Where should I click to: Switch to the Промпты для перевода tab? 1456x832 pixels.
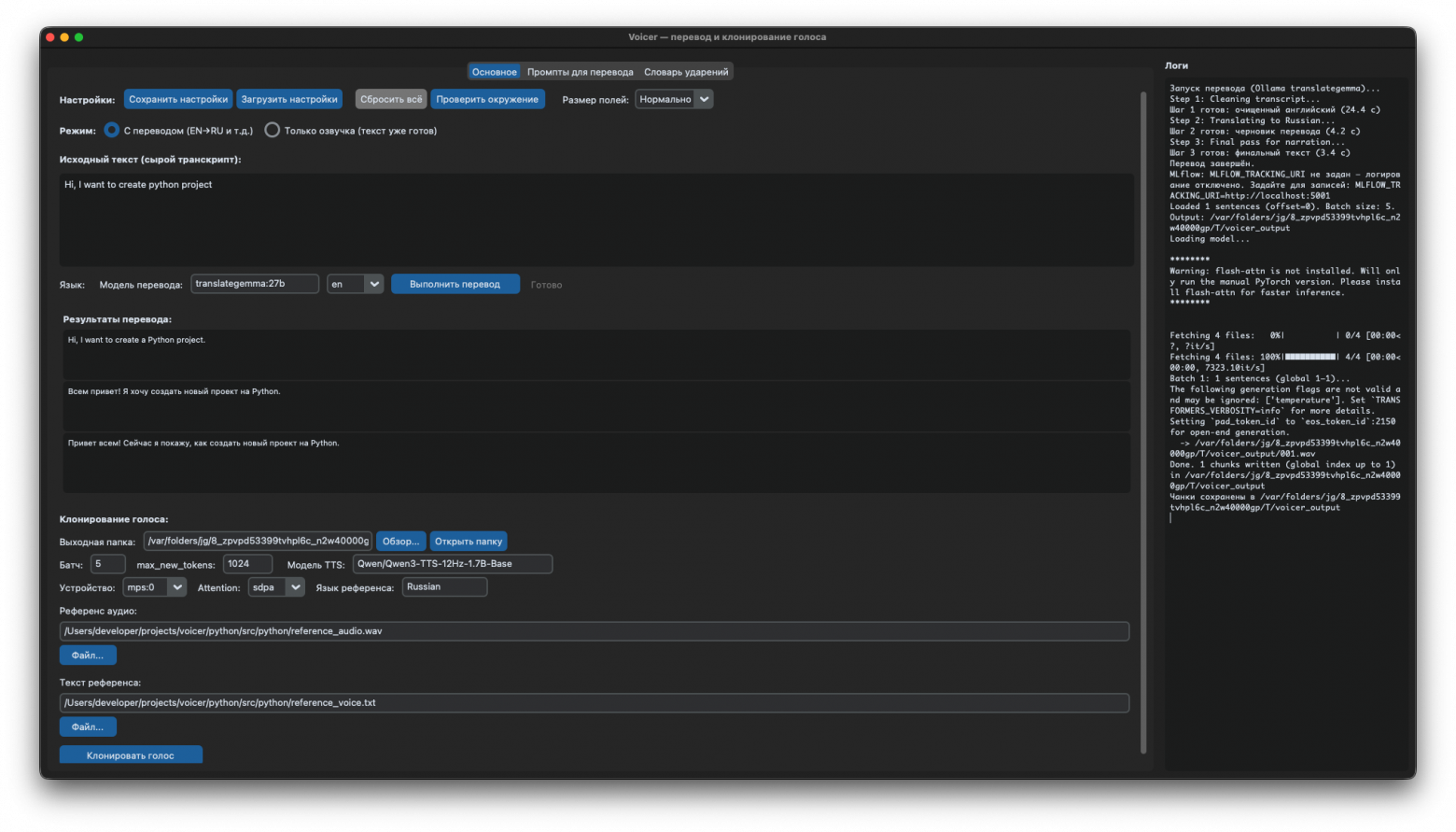click(580, 70)
